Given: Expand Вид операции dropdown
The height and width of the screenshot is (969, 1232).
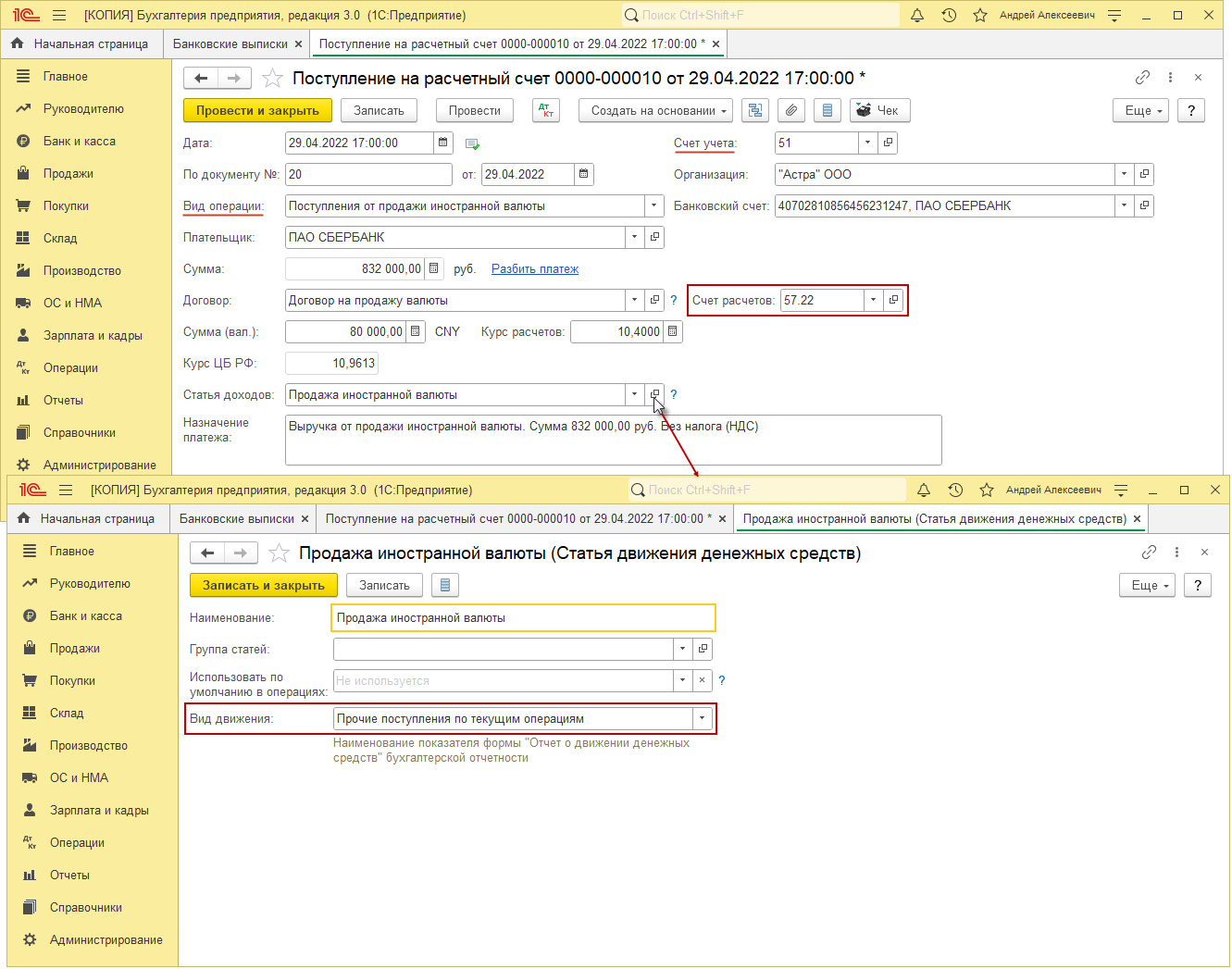Looking at the screenshot, I should [654, 205].
